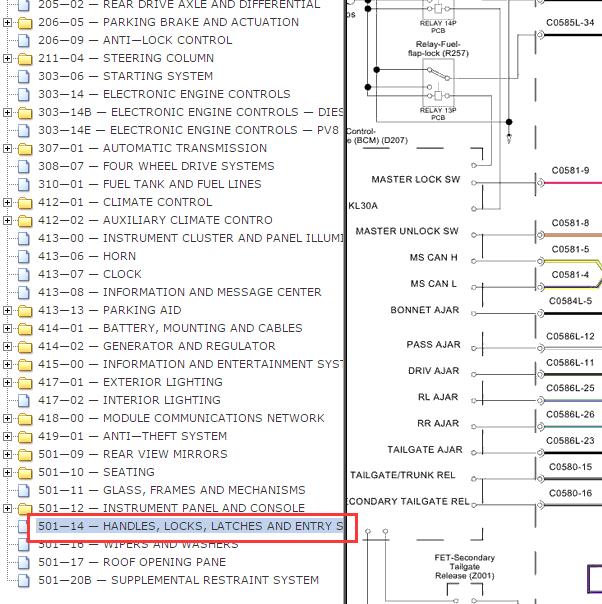Click the 419-01 Anti-Theft System folder icon
This screenshot has height=604, width=602.
pos(25,437)
